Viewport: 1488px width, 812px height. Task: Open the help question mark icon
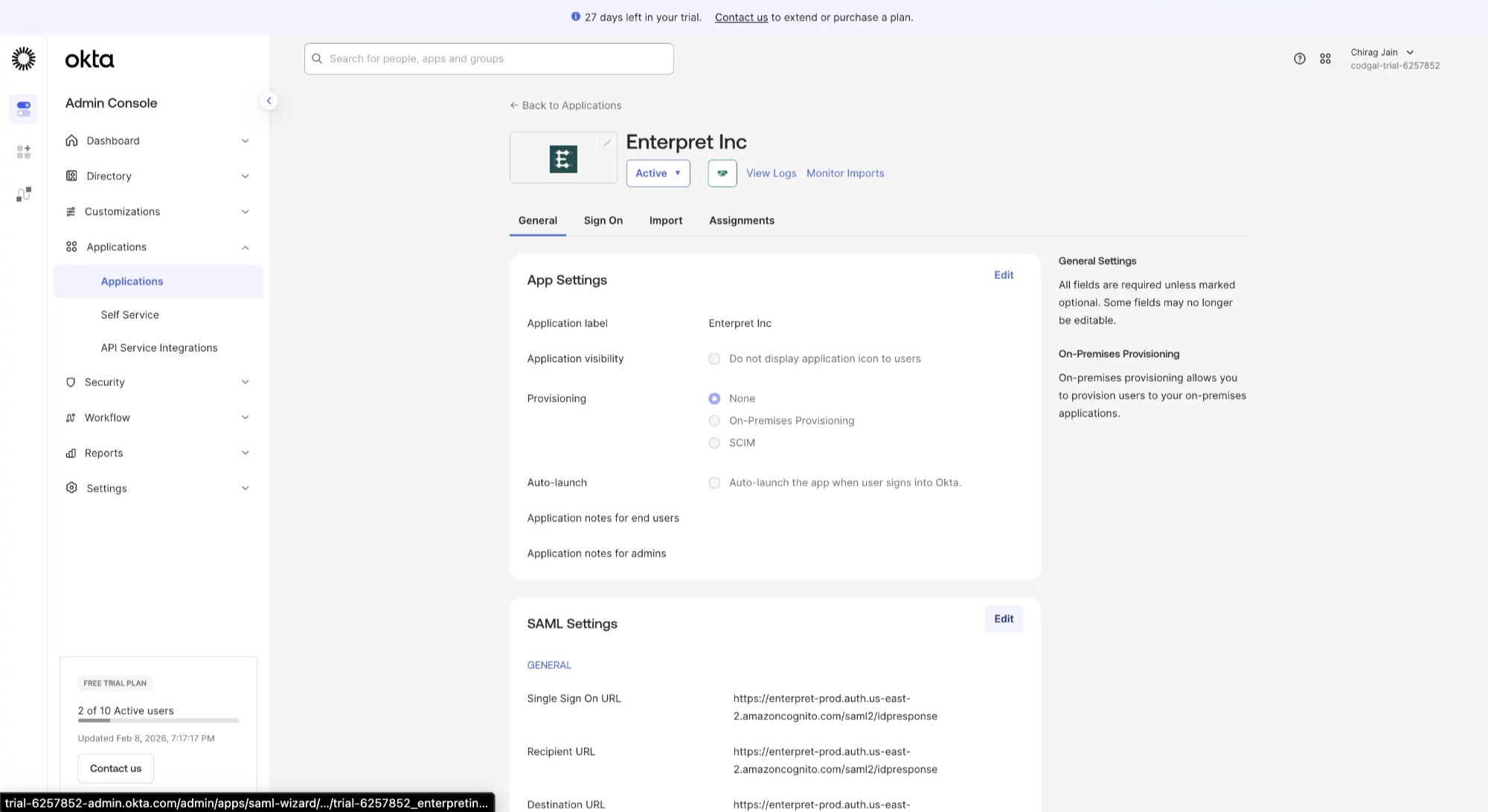(x=1299, y=59)
